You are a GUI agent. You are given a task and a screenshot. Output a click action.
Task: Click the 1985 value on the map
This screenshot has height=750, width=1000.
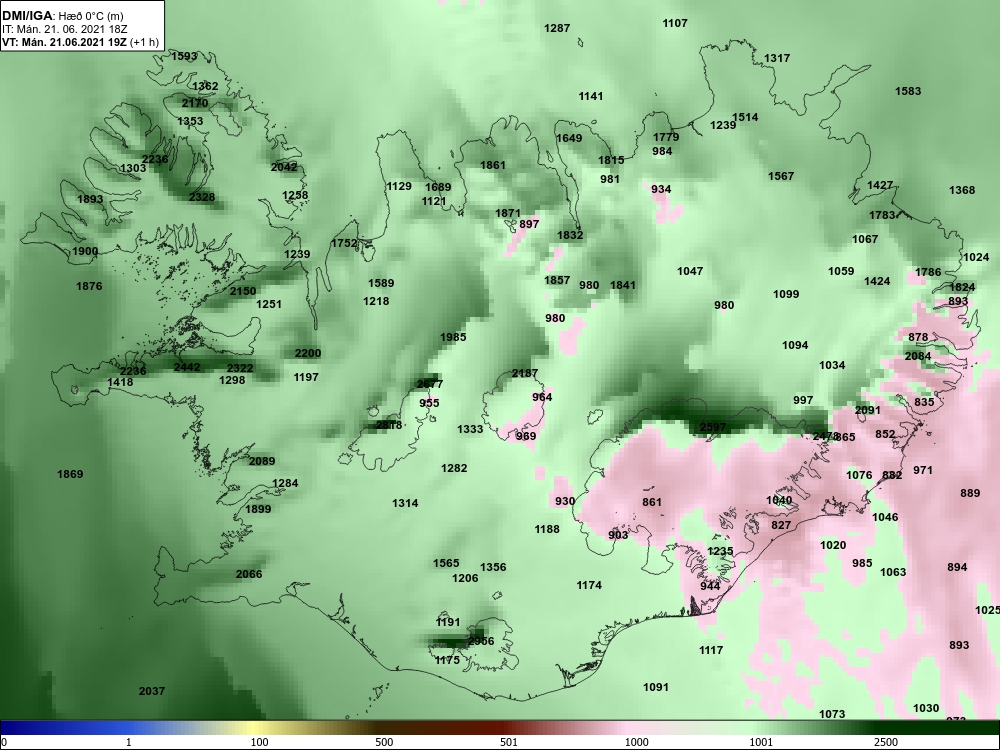[453, 337]
